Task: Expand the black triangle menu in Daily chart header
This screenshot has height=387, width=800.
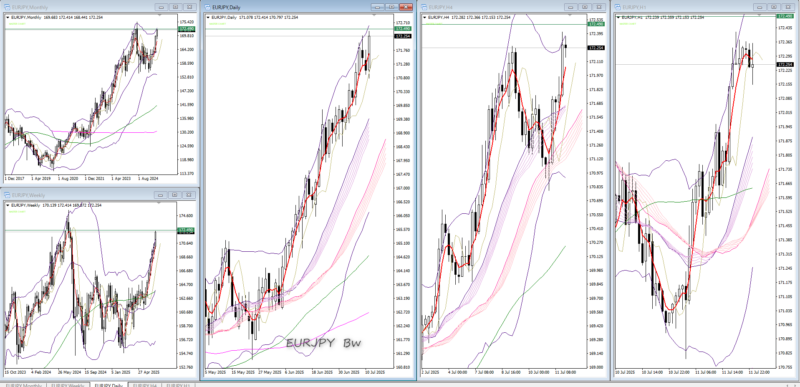Action: coord(208,17)
